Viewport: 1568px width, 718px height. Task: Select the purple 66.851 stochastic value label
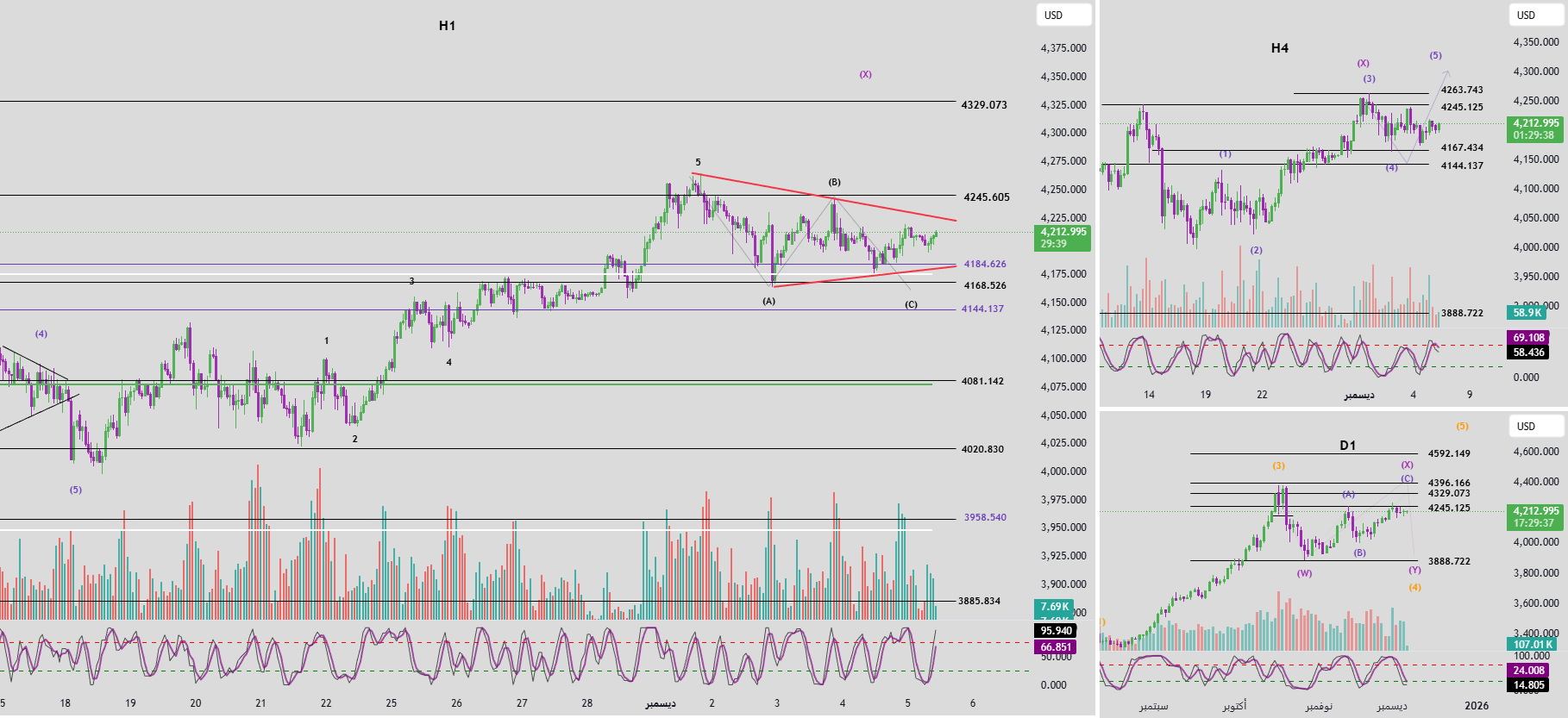tap(1056, 647)
